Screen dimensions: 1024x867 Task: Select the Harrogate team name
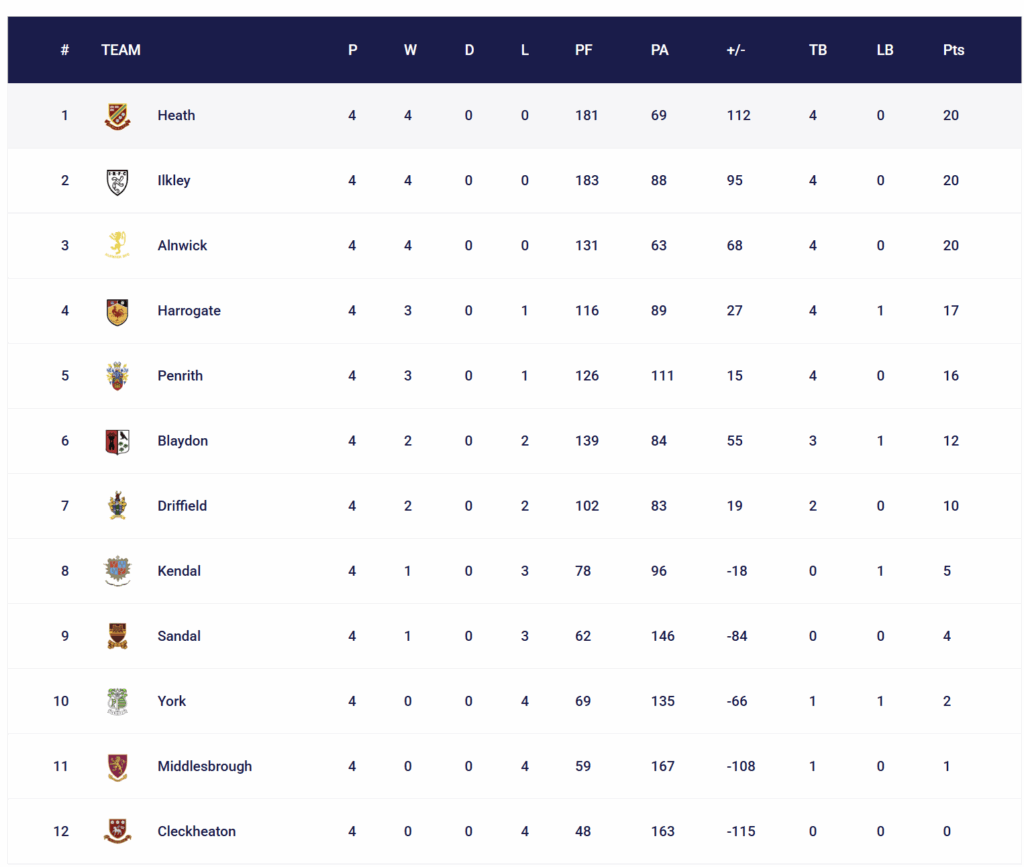[x=189, y=310]
